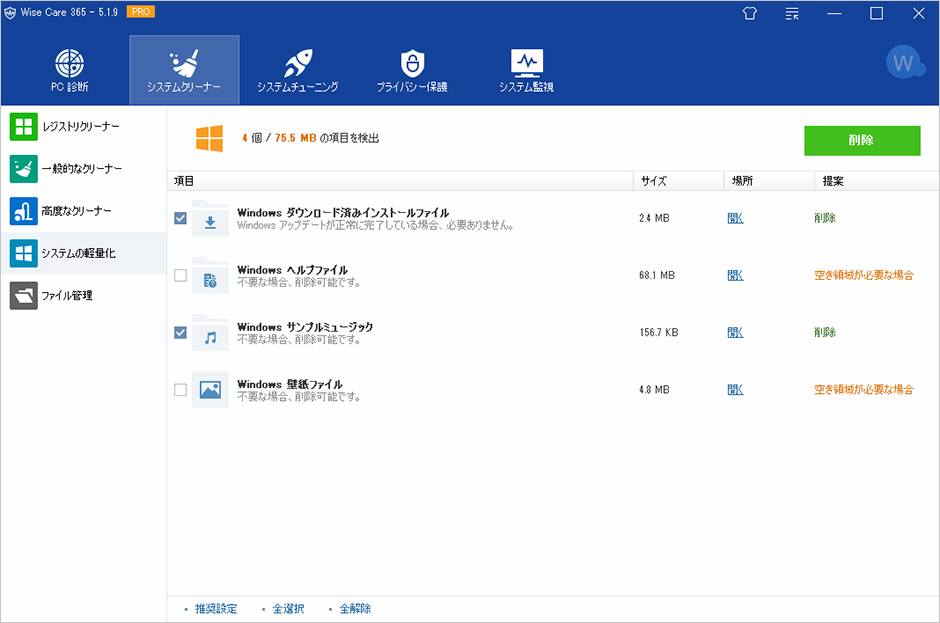Click the 4.8 MB size value
940x623 pixels.
click(654, 390)
